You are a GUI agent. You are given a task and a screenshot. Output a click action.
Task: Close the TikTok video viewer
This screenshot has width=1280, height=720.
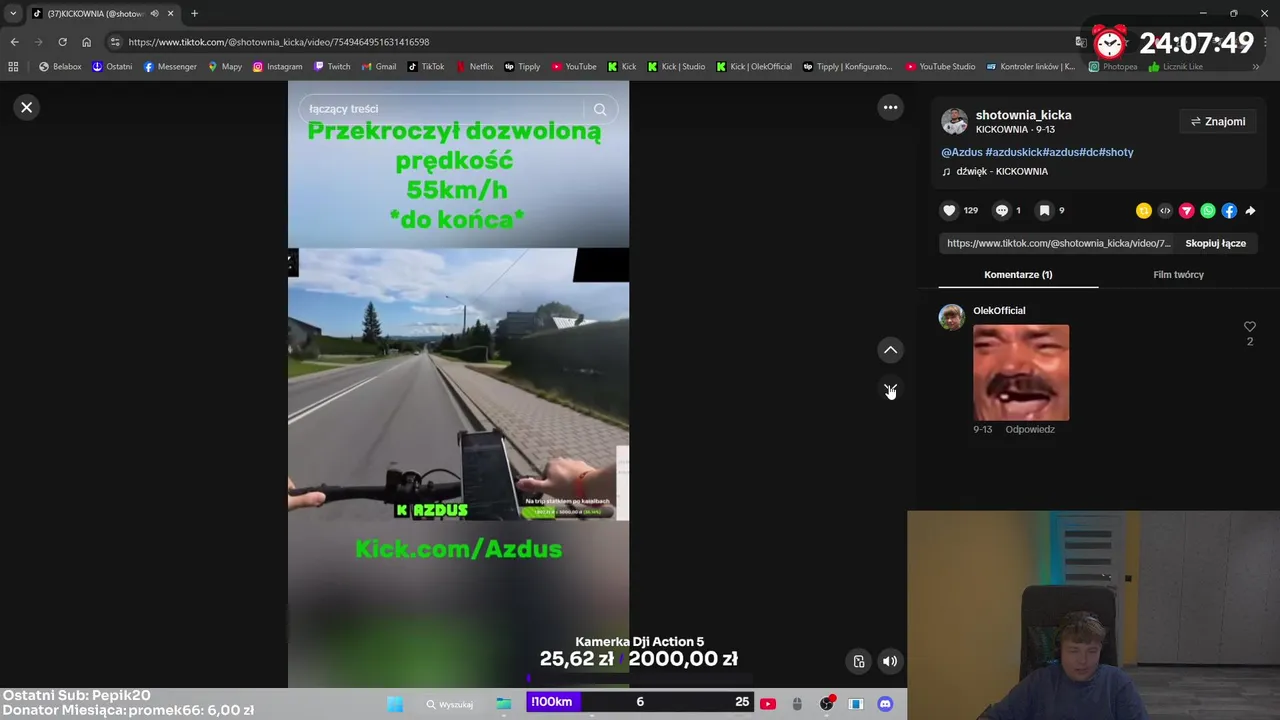click(27, 107)
